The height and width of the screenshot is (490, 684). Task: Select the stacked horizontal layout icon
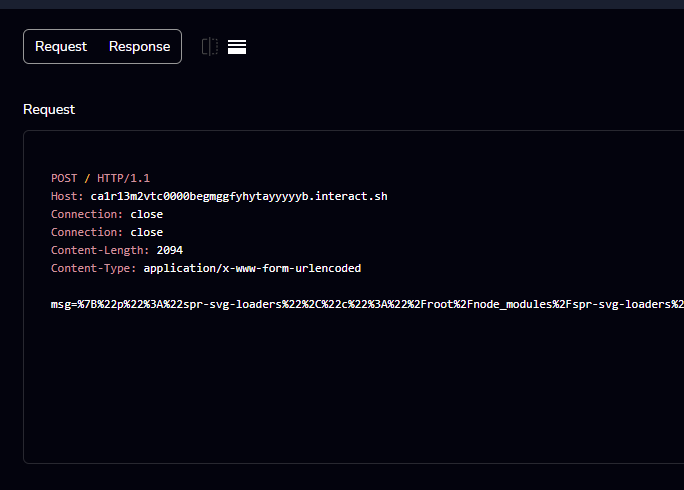[x=237, y=47]
